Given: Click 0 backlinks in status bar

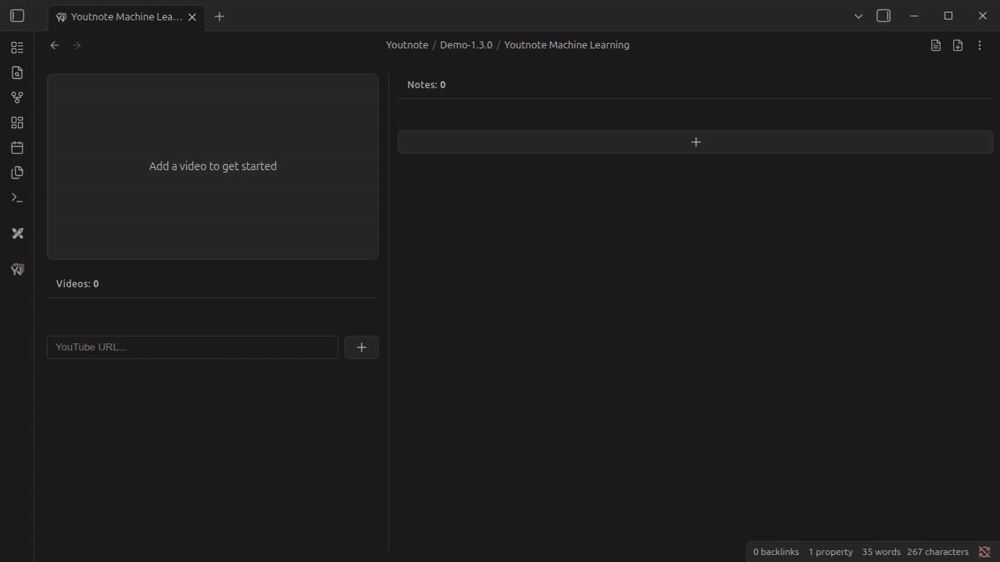Looking at the screenshot, I should point(776,552).
